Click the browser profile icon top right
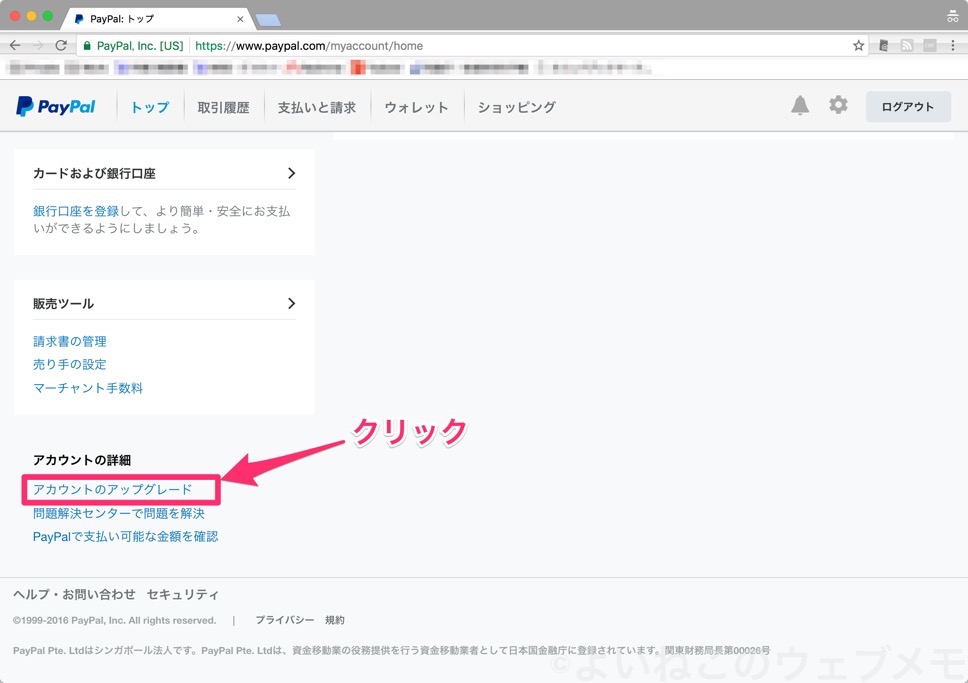The image size is (968, 683). pyautogui.click(x=952, y=15)
